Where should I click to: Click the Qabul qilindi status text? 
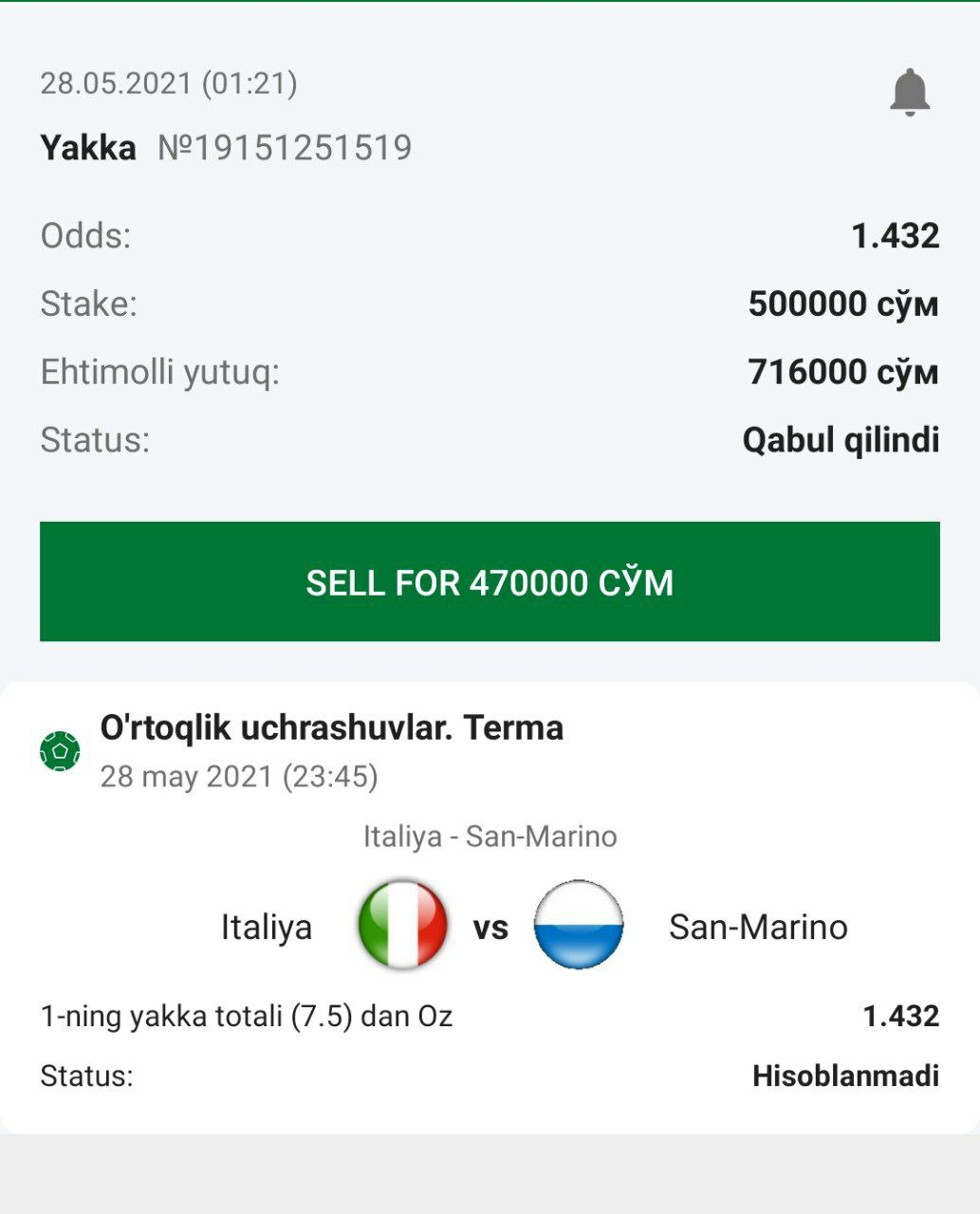tap(841, 440)
